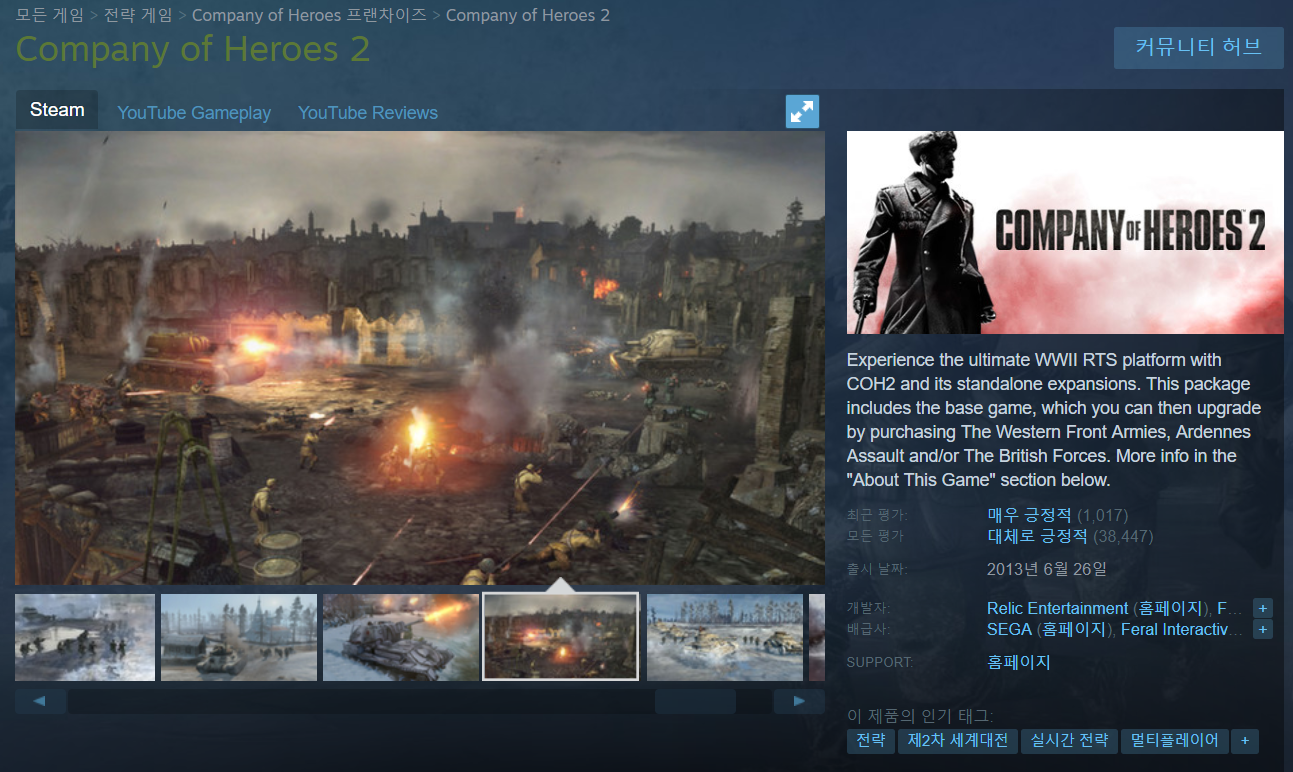The height and width of the screenshot is (772, 1293).
Task: Click the final Company of Heroes 2 breadcrumb
Action: click(528, 15)
